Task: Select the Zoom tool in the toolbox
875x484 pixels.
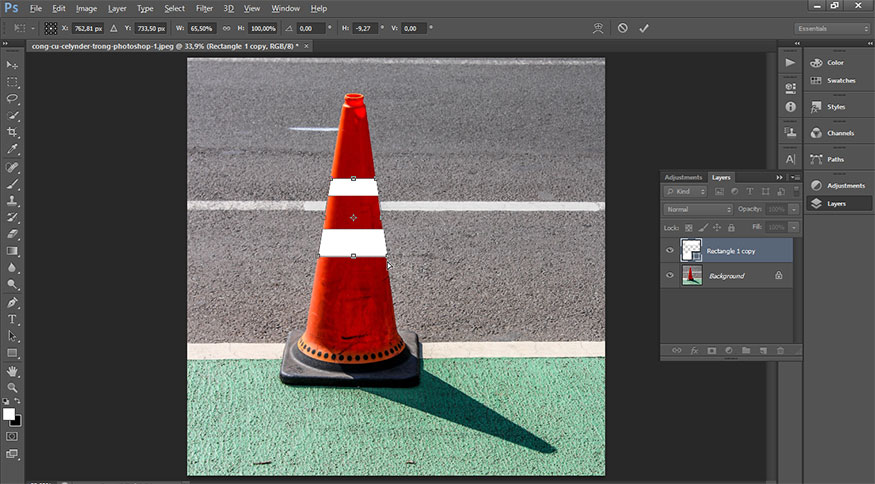Action: coord(13,387)
